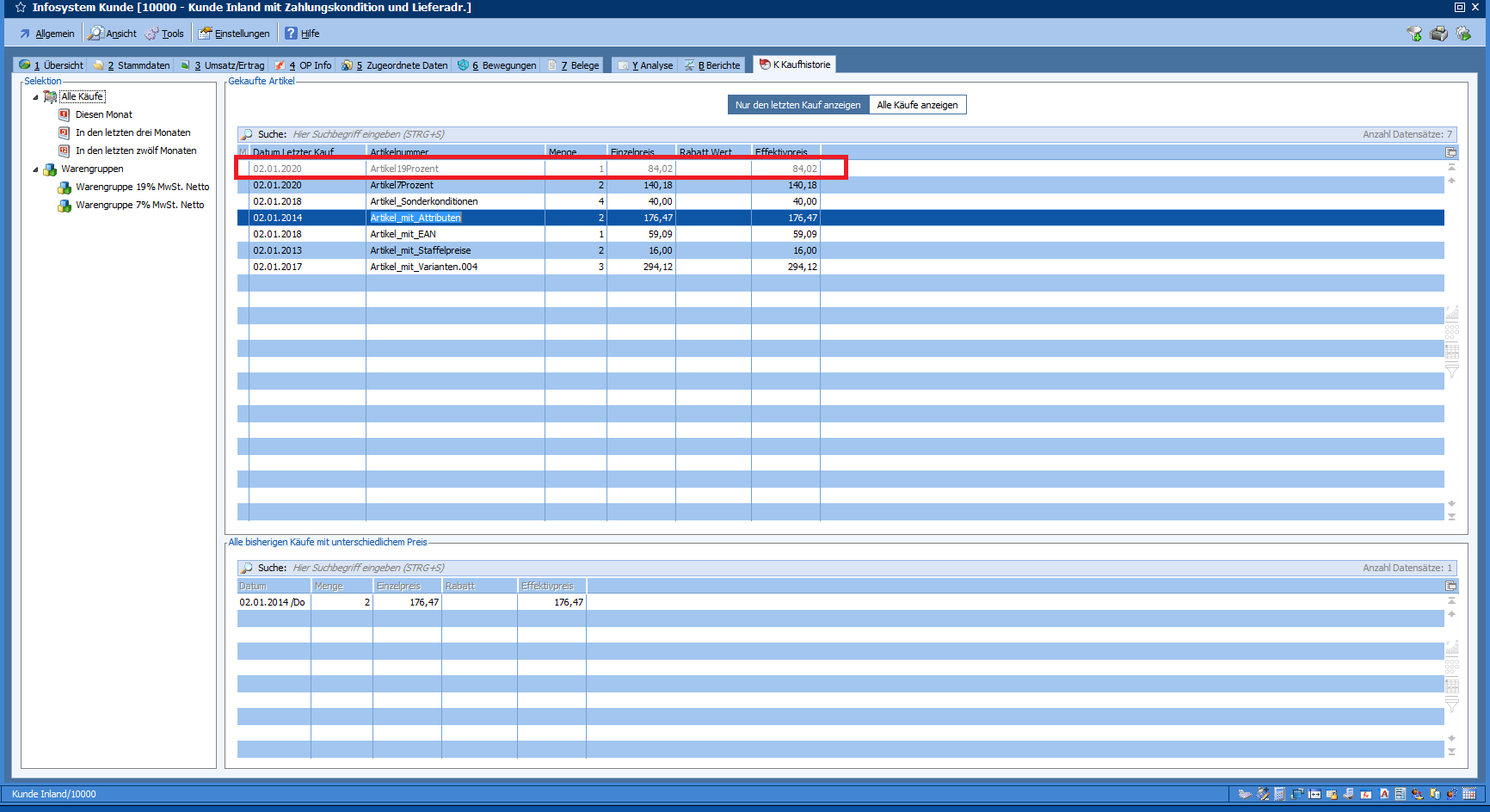Click the printer icon in top toolbar

tap(1438, 34)
